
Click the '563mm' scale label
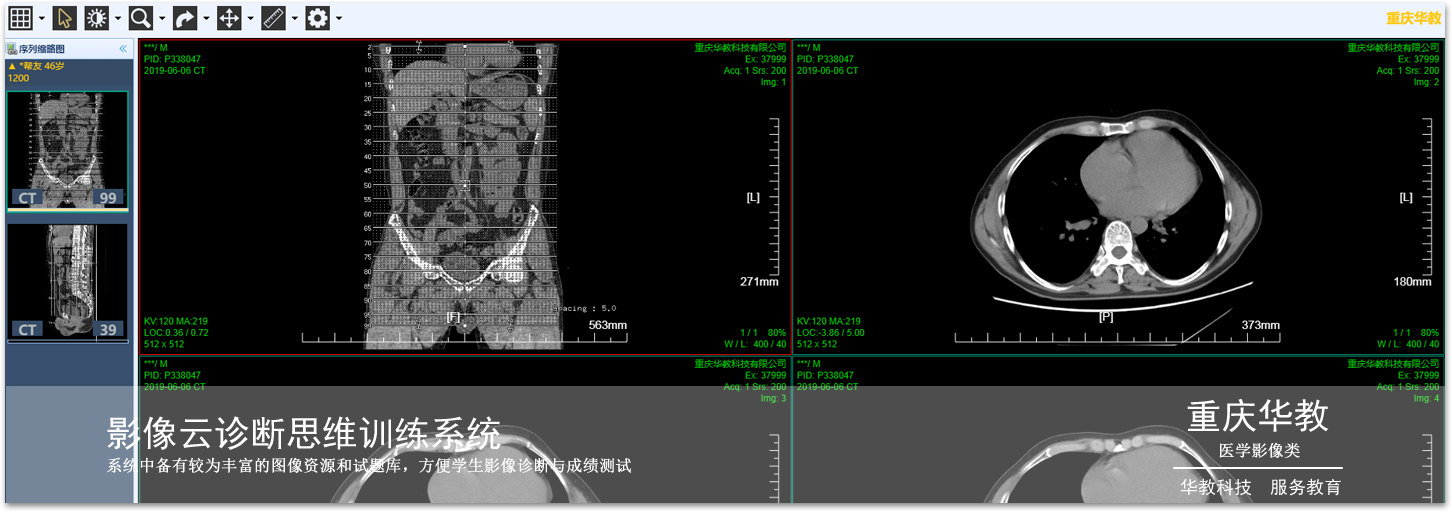(x=607, y=325)
